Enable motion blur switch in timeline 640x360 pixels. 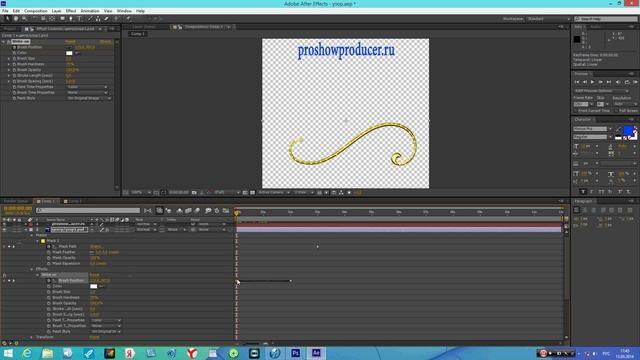197,211
